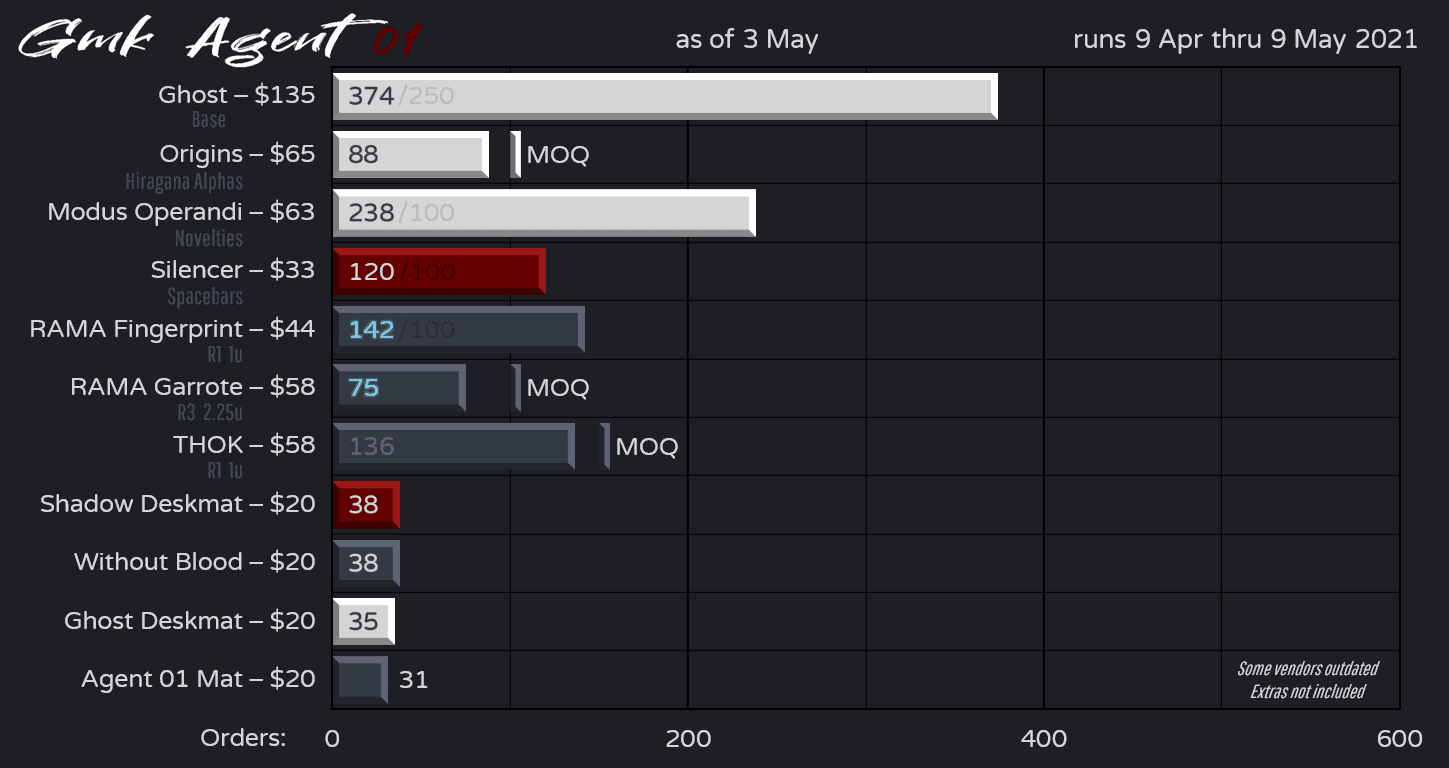Click the "as of 3 May" date text
The height and width of the screenshot is (768, 1449).
[746, 40]
